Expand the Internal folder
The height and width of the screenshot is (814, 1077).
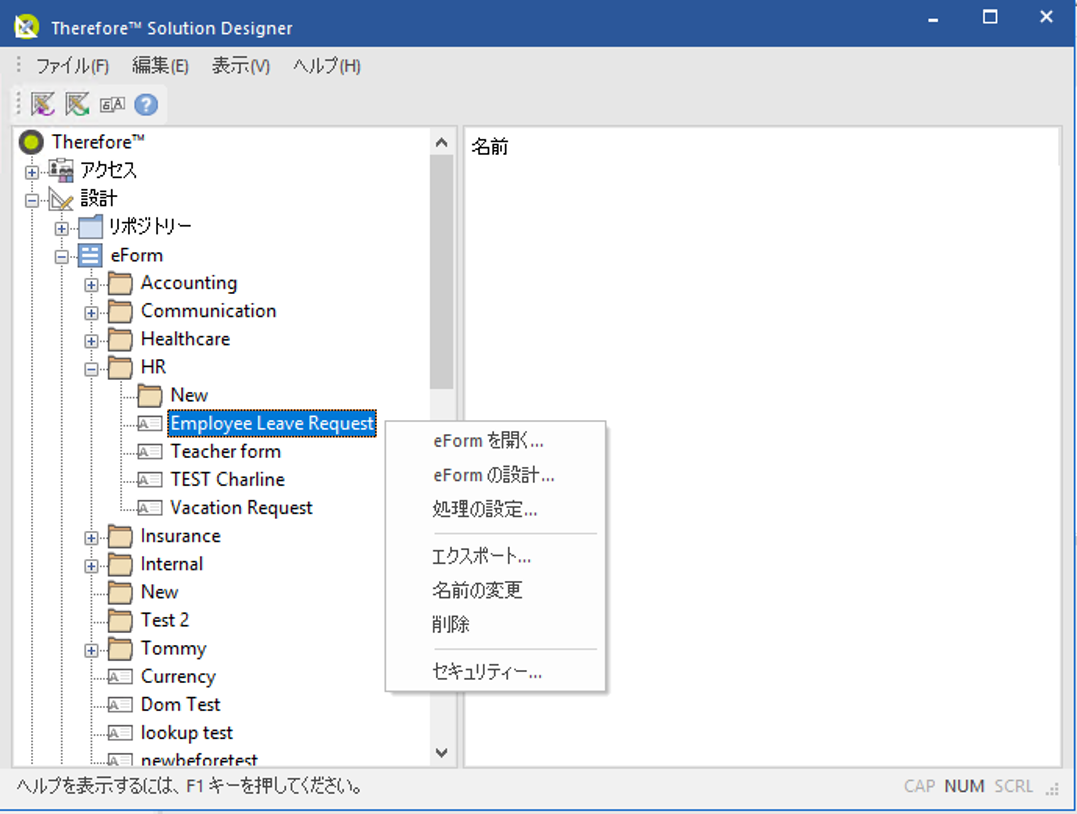(91, 567)
